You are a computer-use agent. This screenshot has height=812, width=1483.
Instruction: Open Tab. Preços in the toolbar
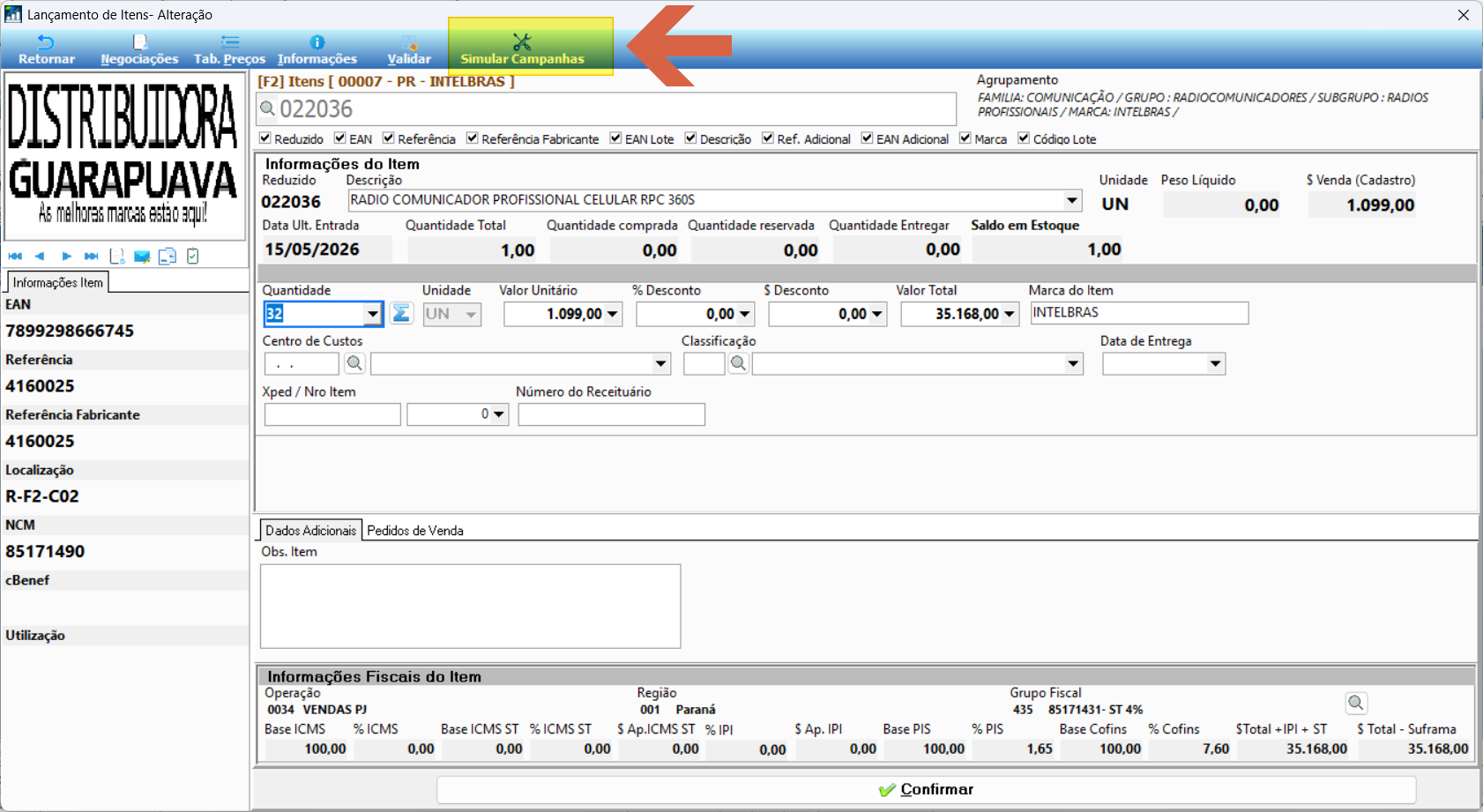[x=229, y=50]
